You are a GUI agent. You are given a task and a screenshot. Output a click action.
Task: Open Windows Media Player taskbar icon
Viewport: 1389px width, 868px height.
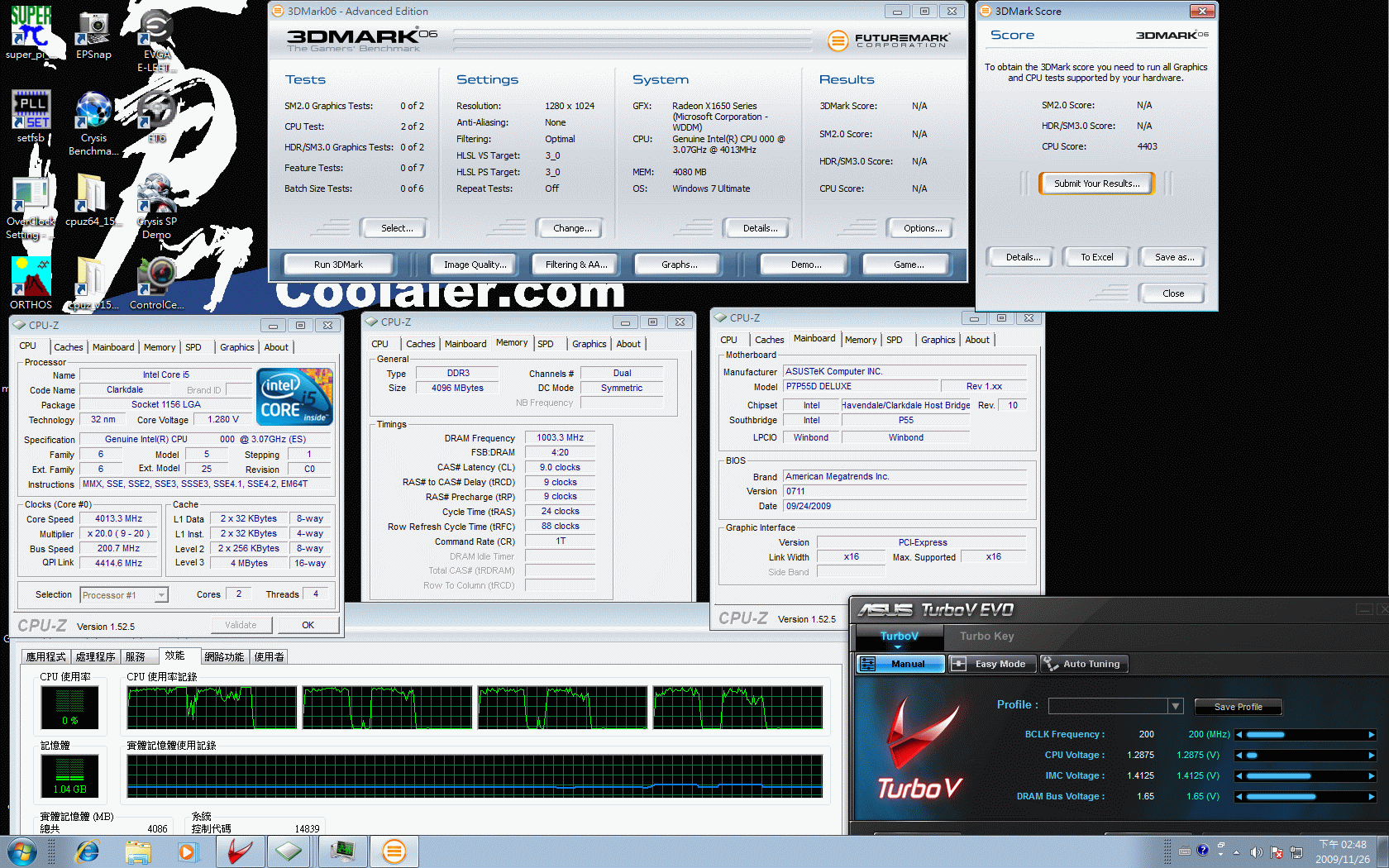click(188, 851)
